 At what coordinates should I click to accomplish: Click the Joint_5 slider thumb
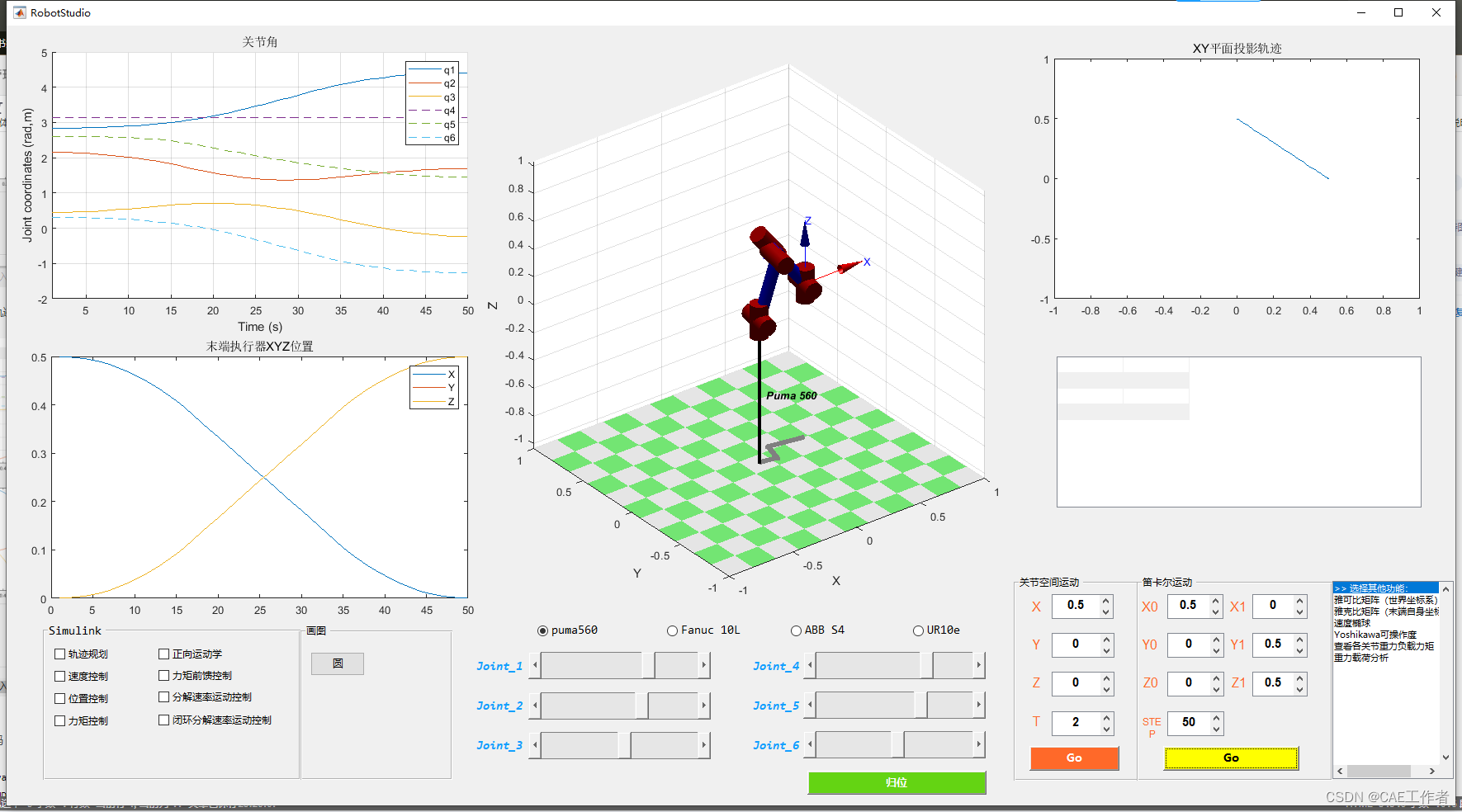click(921, 706)
